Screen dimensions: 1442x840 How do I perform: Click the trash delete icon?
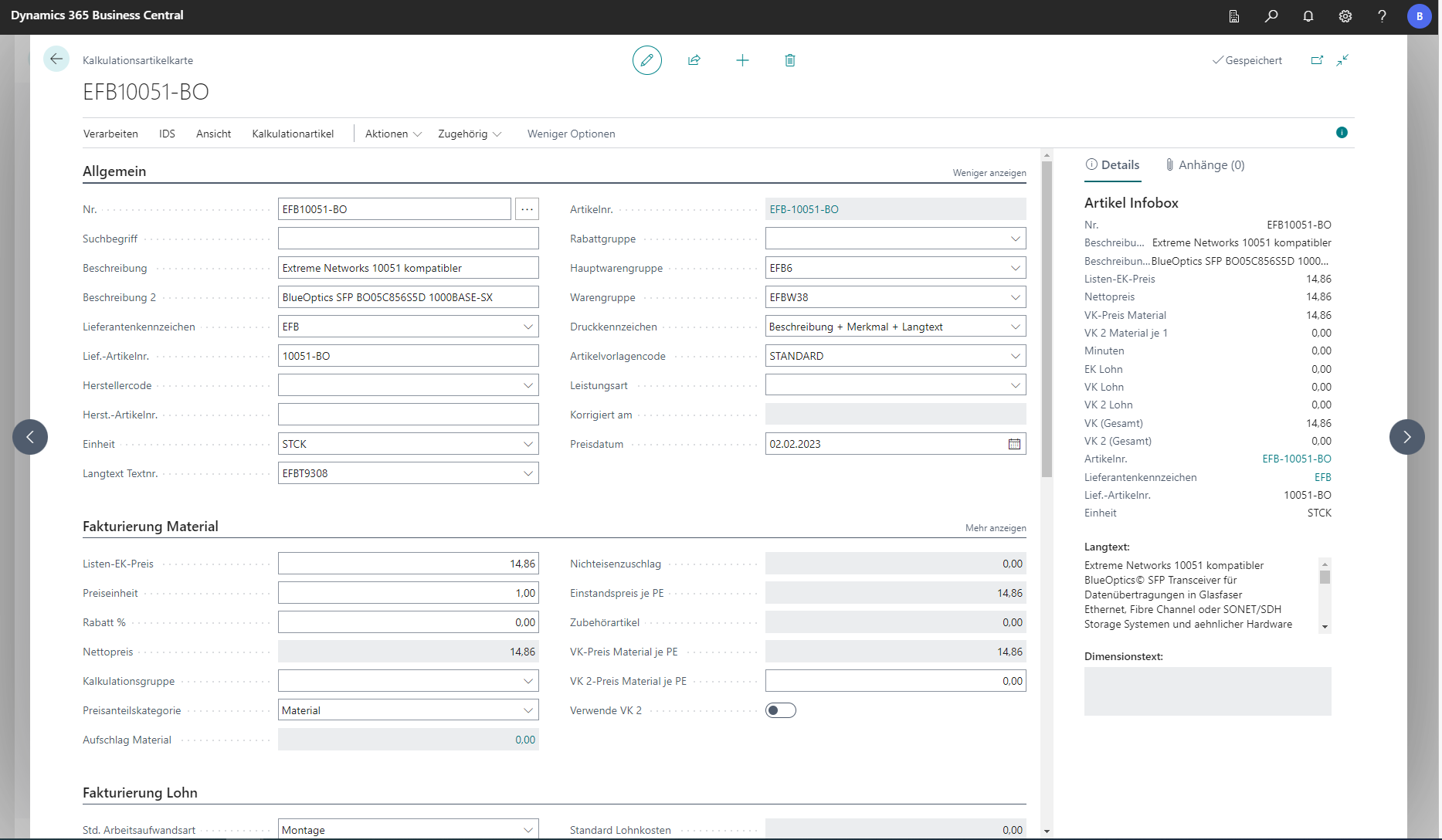(x=789, y=60)
